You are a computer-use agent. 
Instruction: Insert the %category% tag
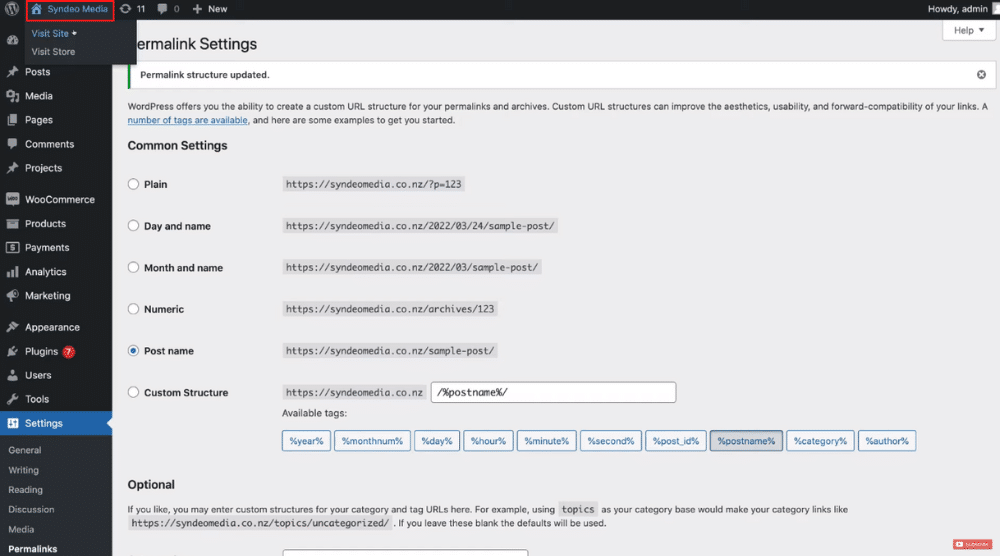820,441
